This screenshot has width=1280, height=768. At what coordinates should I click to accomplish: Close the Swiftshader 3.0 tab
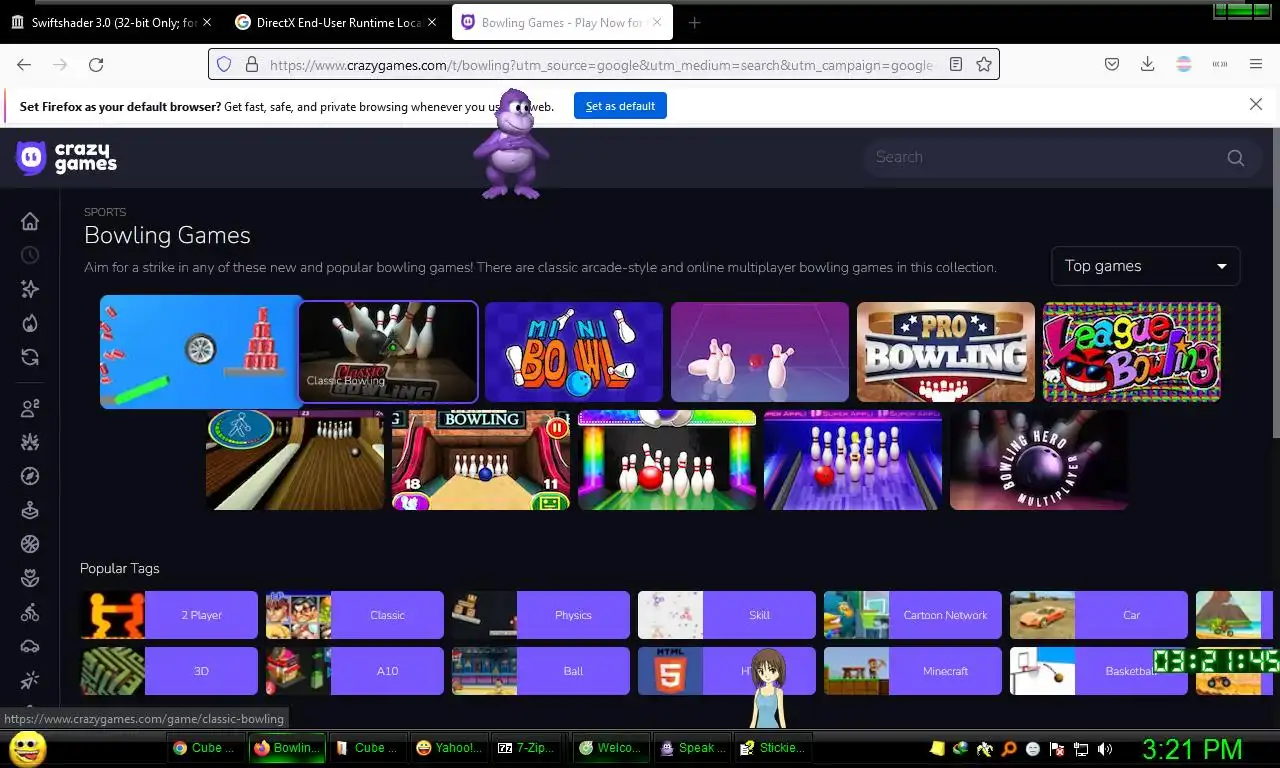[x=207, y=22]
